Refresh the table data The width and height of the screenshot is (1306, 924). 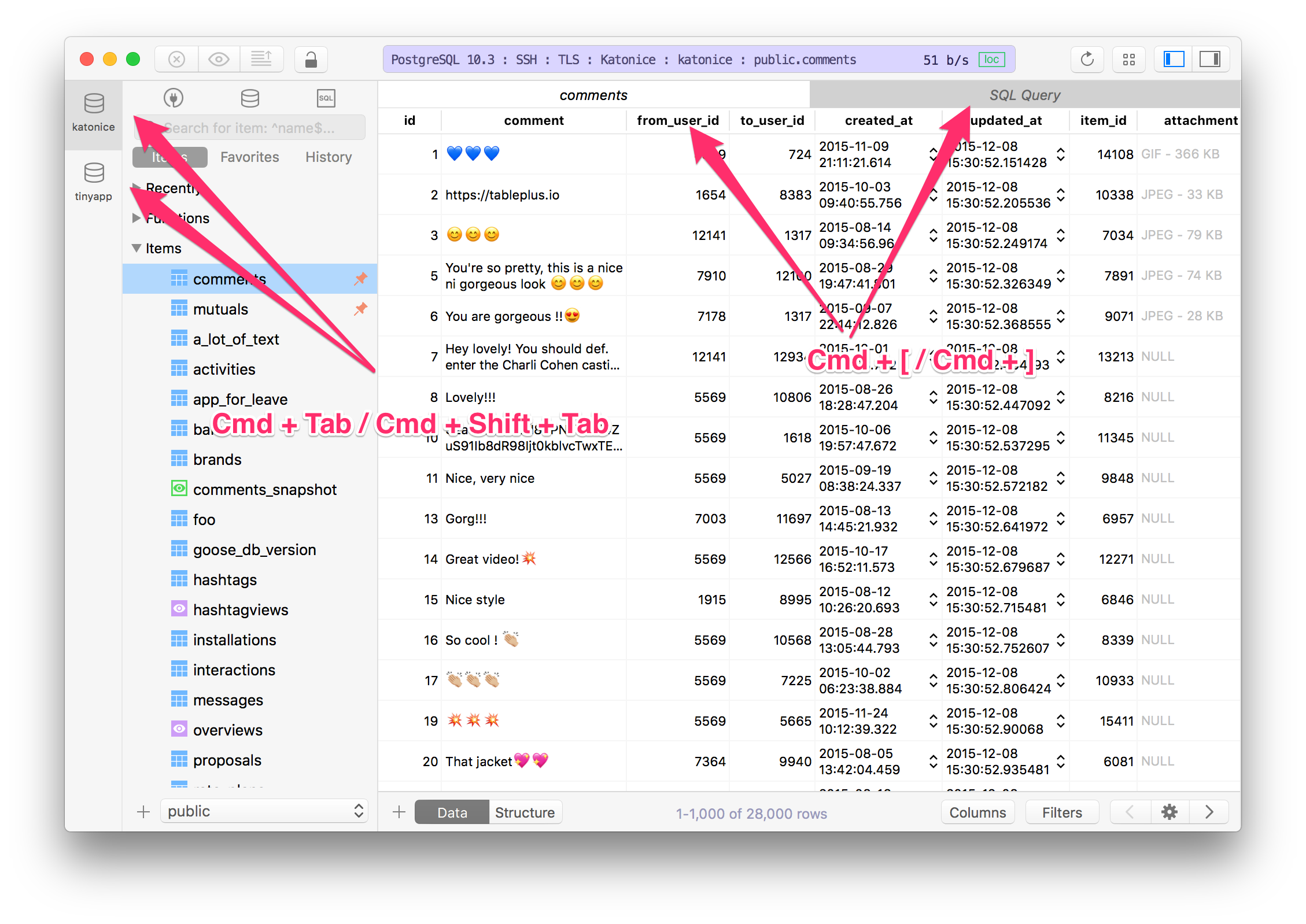pyautogui.click(x=1087, y=59)
